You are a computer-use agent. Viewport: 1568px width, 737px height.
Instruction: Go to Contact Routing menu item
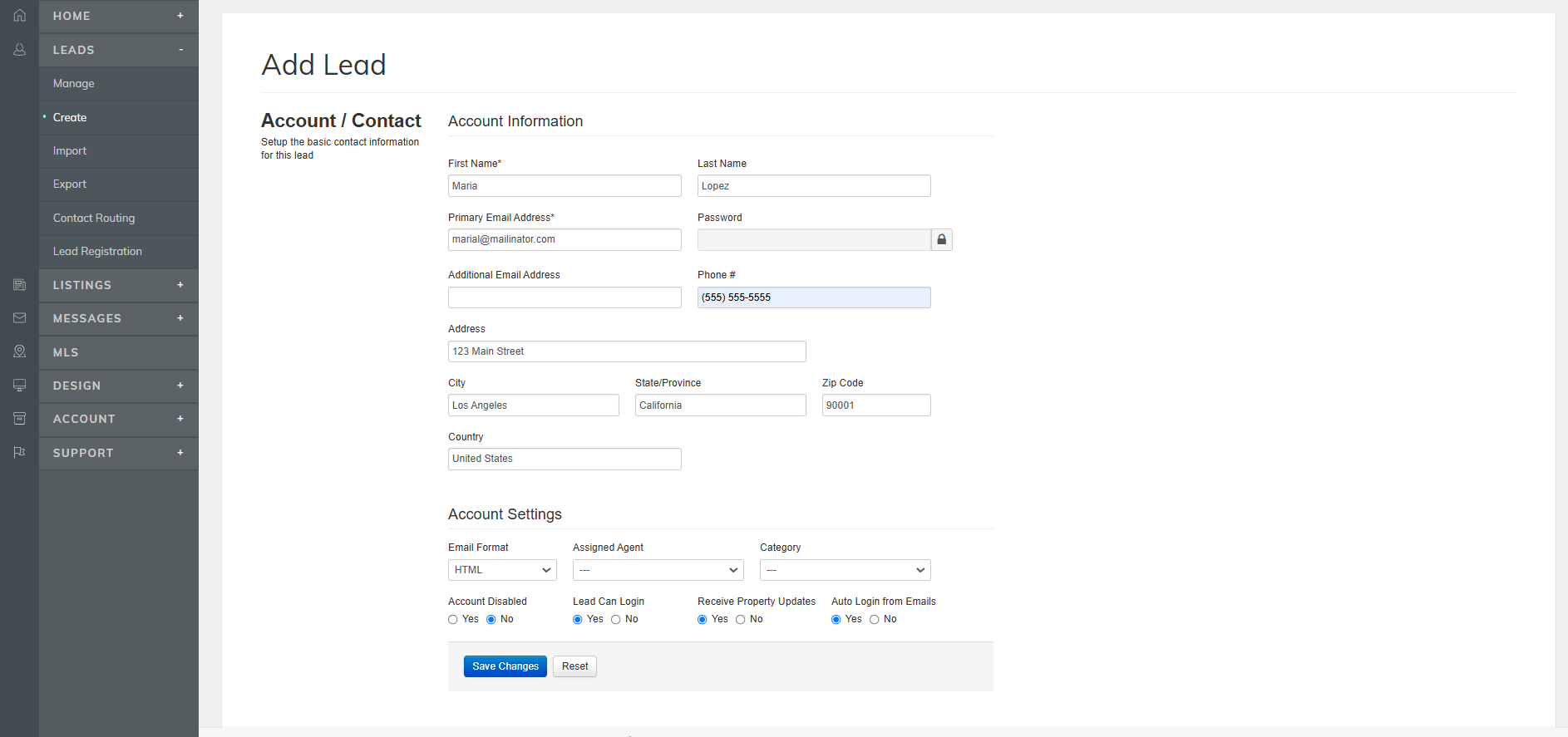coord(94,219)
